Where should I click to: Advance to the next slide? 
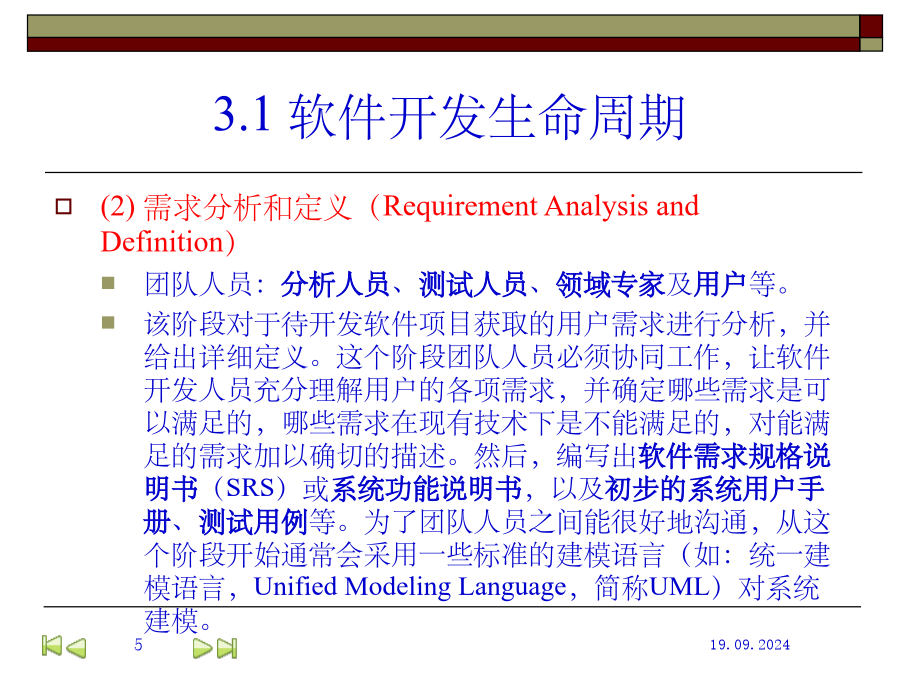pos(202,648)
